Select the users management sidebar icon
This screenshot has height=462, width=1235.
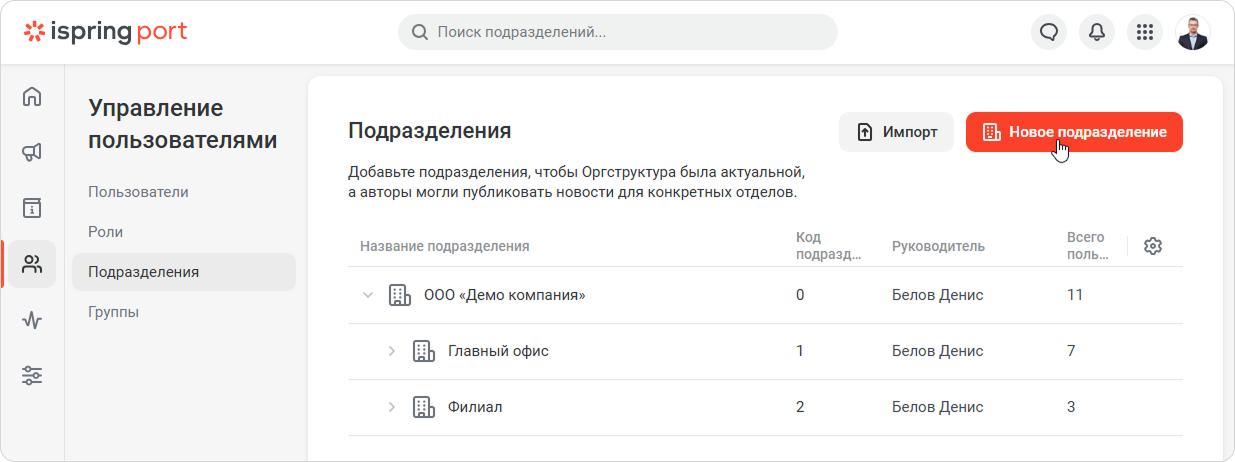(32, 264)
